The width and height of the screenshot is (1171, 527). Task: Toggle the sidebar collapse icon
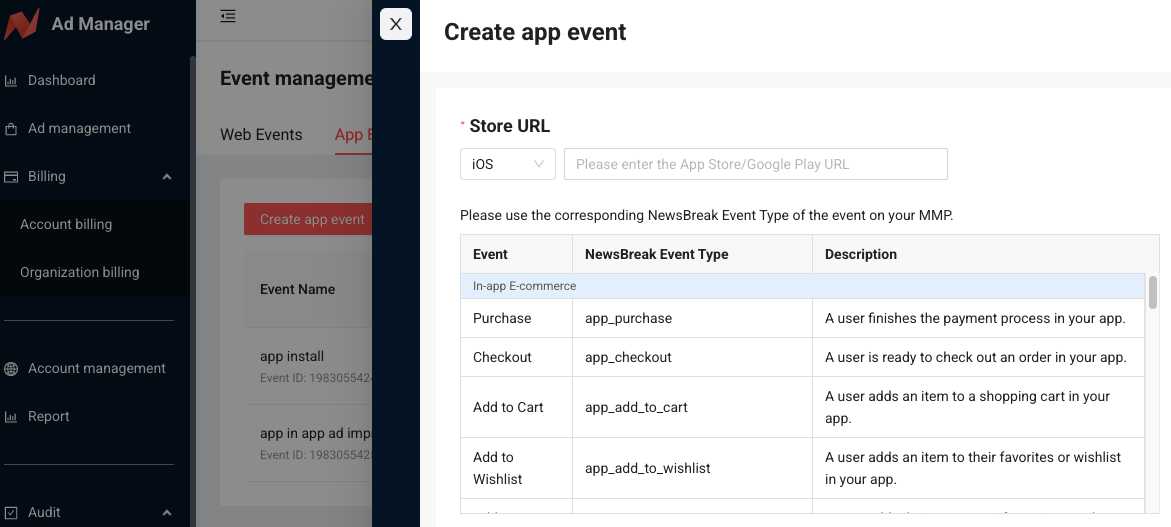tap(228, 16)
